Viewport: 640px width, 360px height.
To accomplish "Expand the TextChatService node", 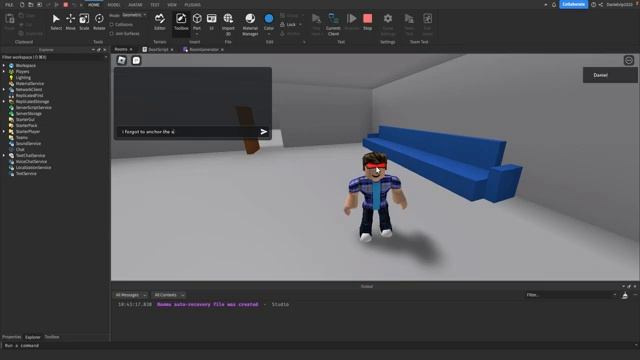I will [x=4, y=156].
